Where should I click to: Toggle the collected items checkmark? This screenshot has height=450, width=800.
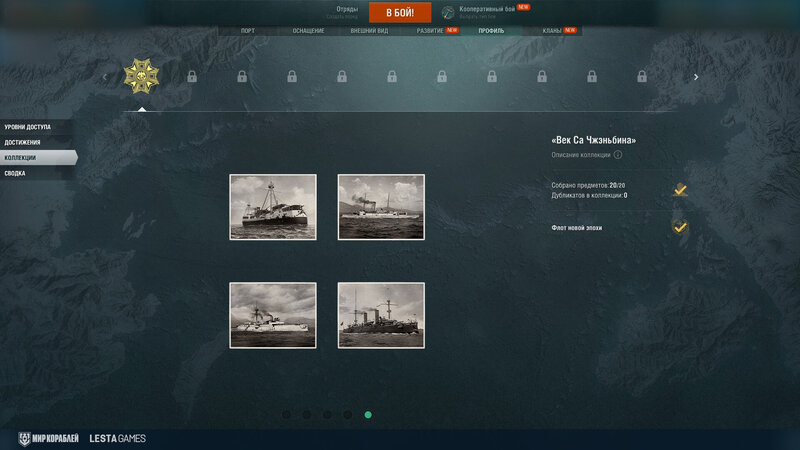tap(680, 190)
